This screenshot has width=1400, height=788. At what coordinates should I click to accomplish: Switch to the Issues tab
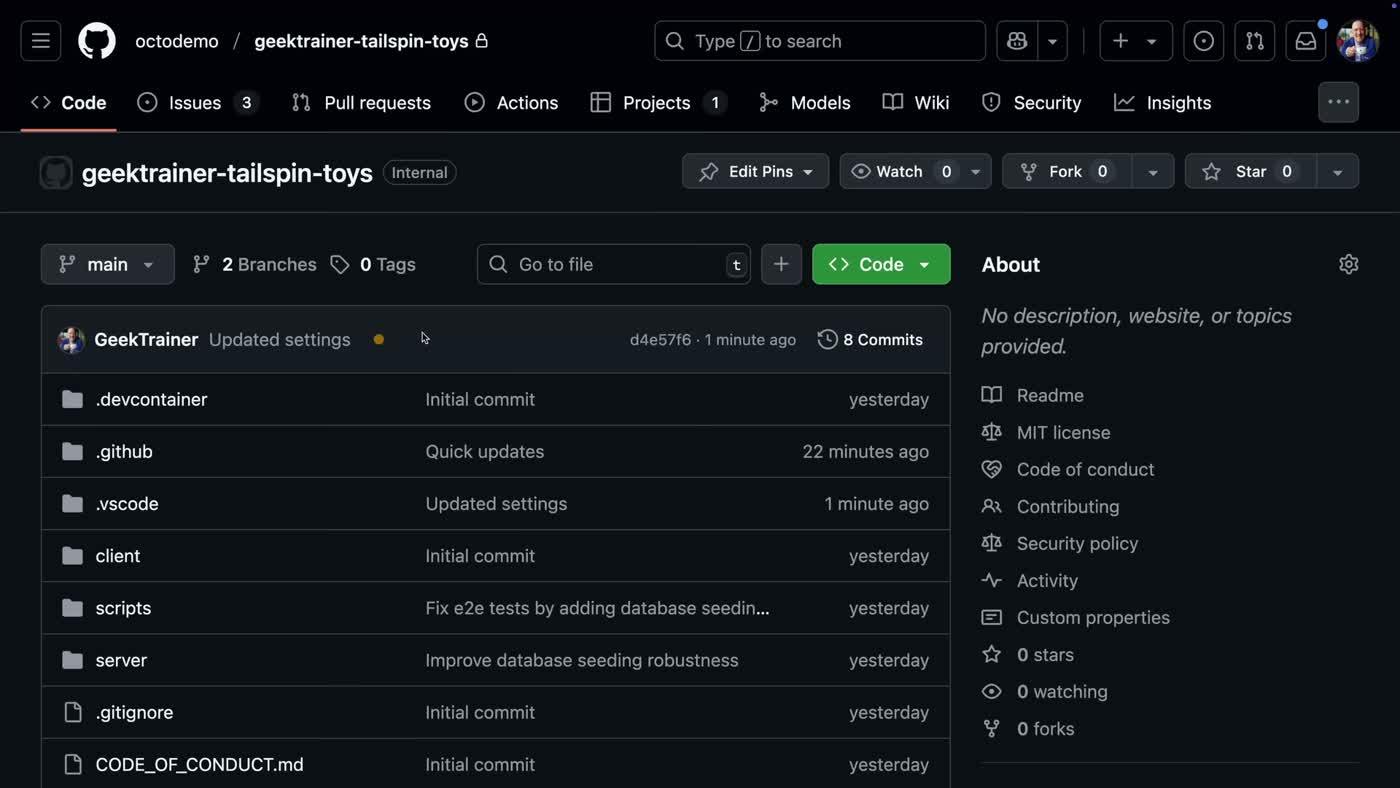pyautogui.click(x=198, y=102)
